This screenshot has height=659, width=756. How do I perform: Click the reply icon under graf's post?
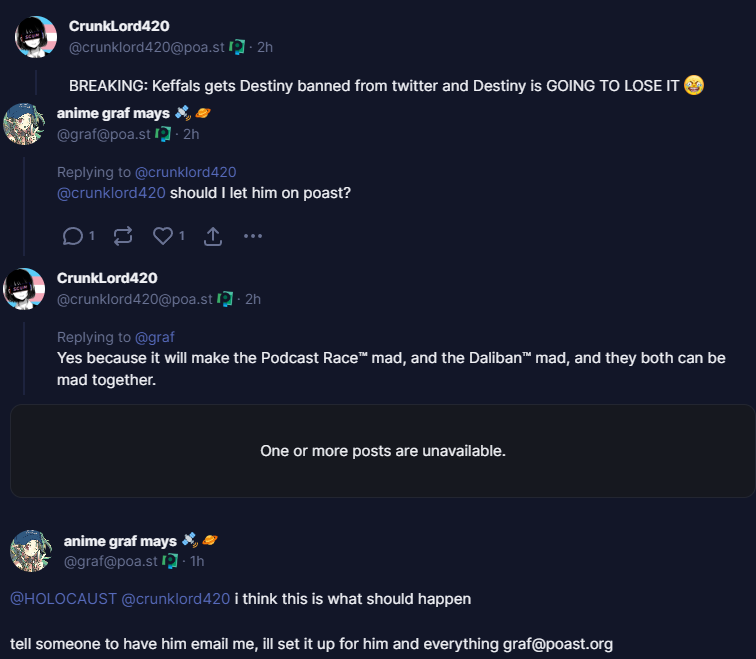coord(72,236)
